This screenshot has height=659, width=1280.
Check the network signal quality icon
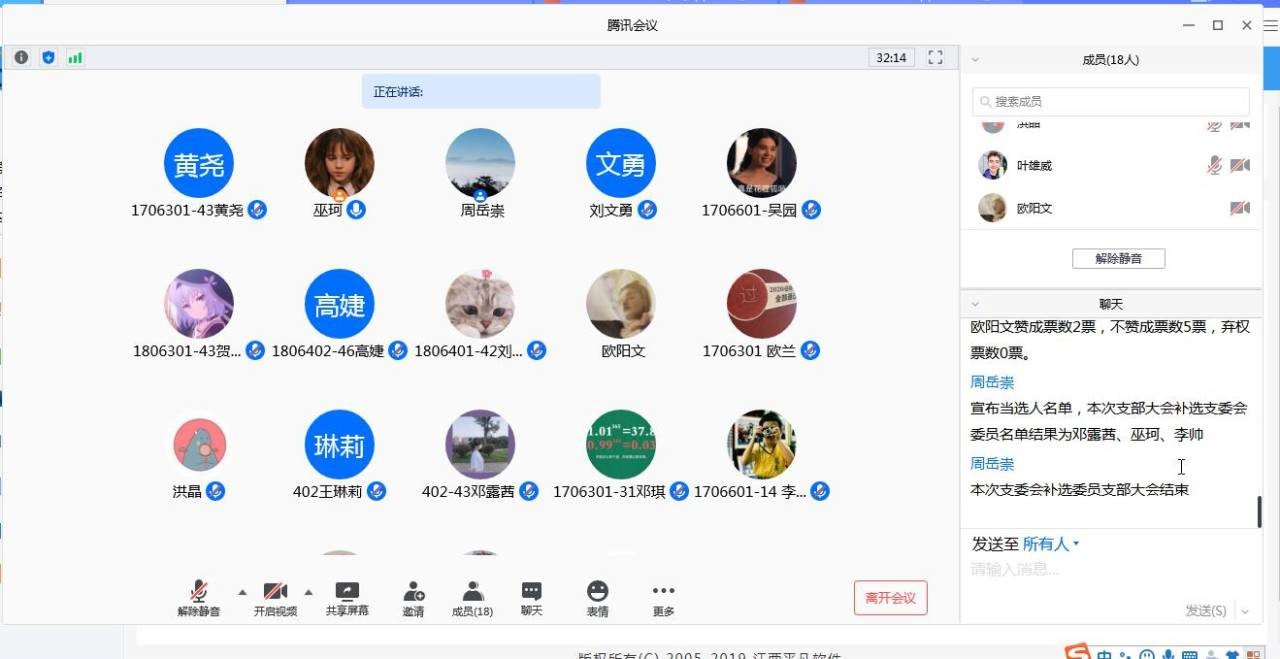(75, 57)
